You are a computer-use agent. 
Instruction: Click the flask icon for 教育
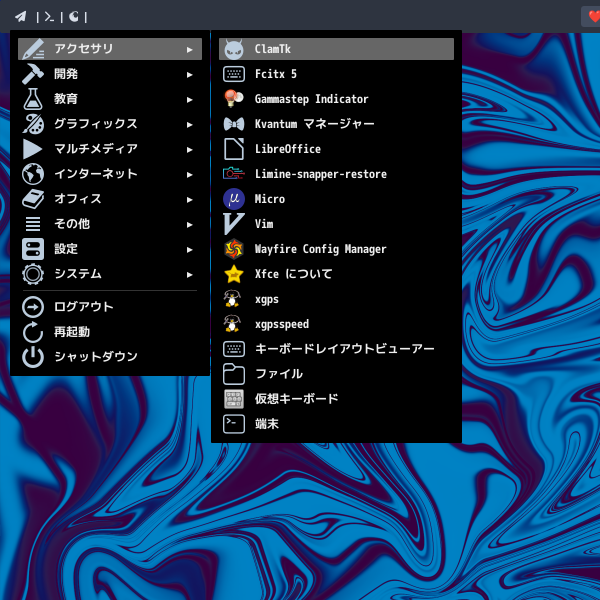[33, 99]
